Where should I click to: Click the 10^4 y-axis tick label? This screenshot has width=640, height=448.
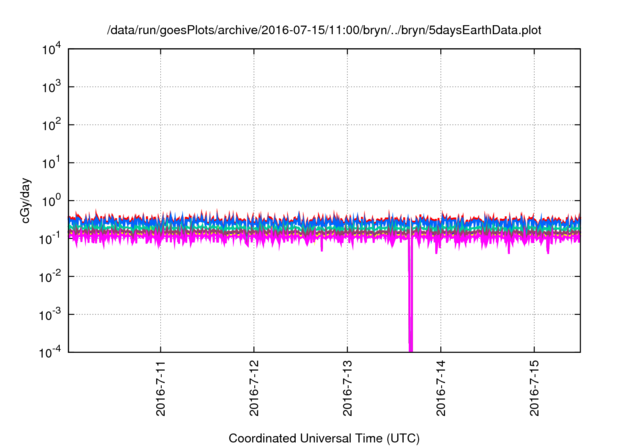click(51, 49)
